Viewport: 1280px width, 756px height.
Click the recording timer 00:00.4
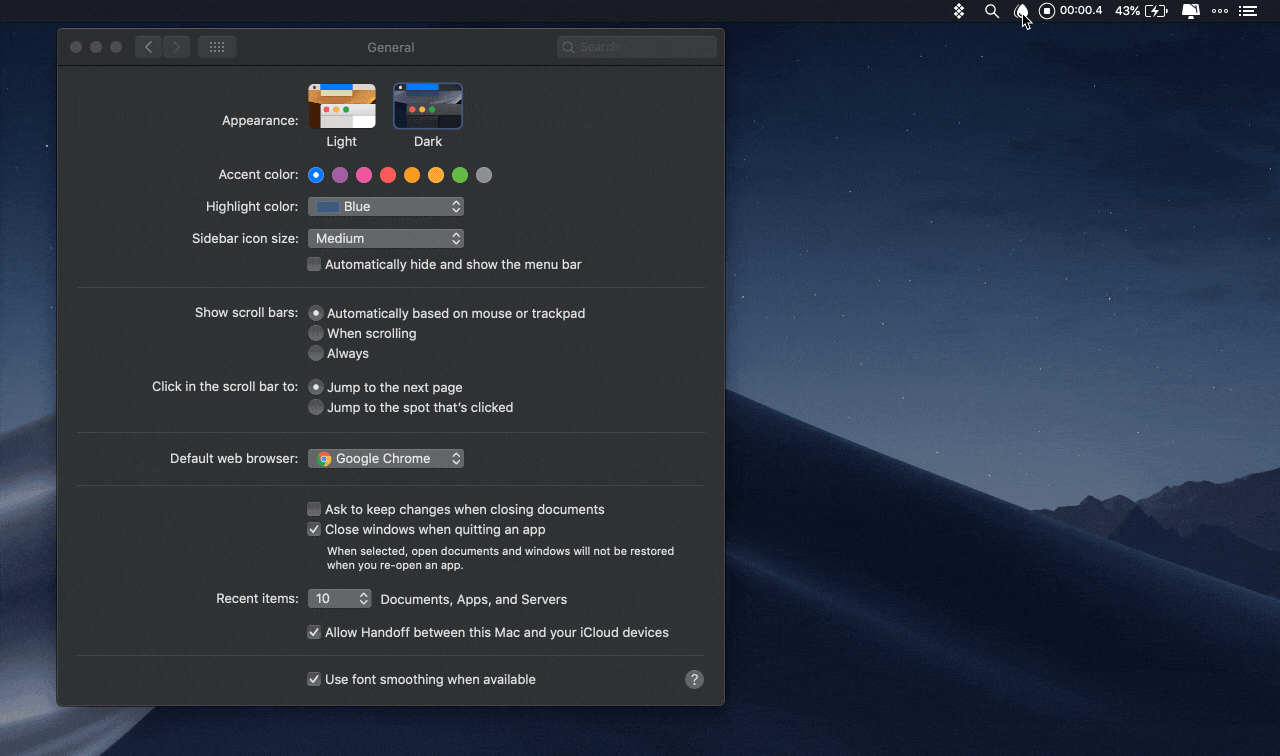[x=1081, y=11]
